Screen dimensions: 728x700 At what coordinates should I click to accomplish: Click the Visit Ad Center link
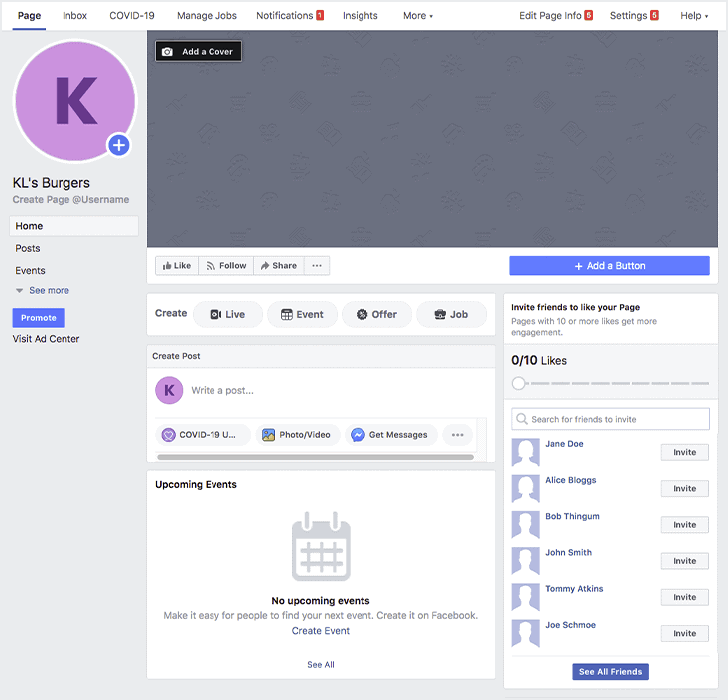(x=46, y=339)
